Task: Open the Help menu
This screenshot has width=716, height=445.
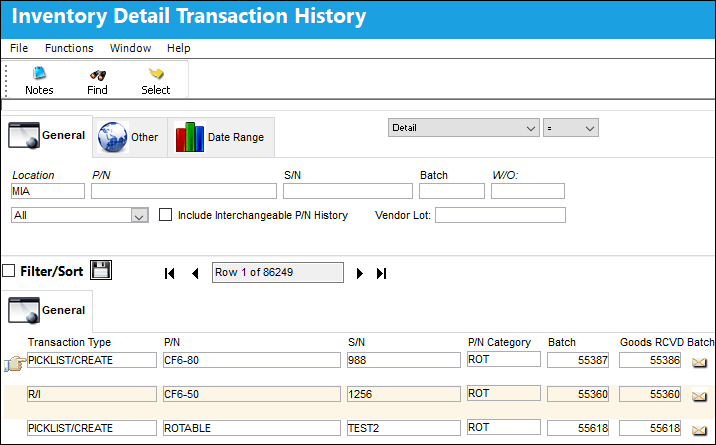Action: [179, 48]
